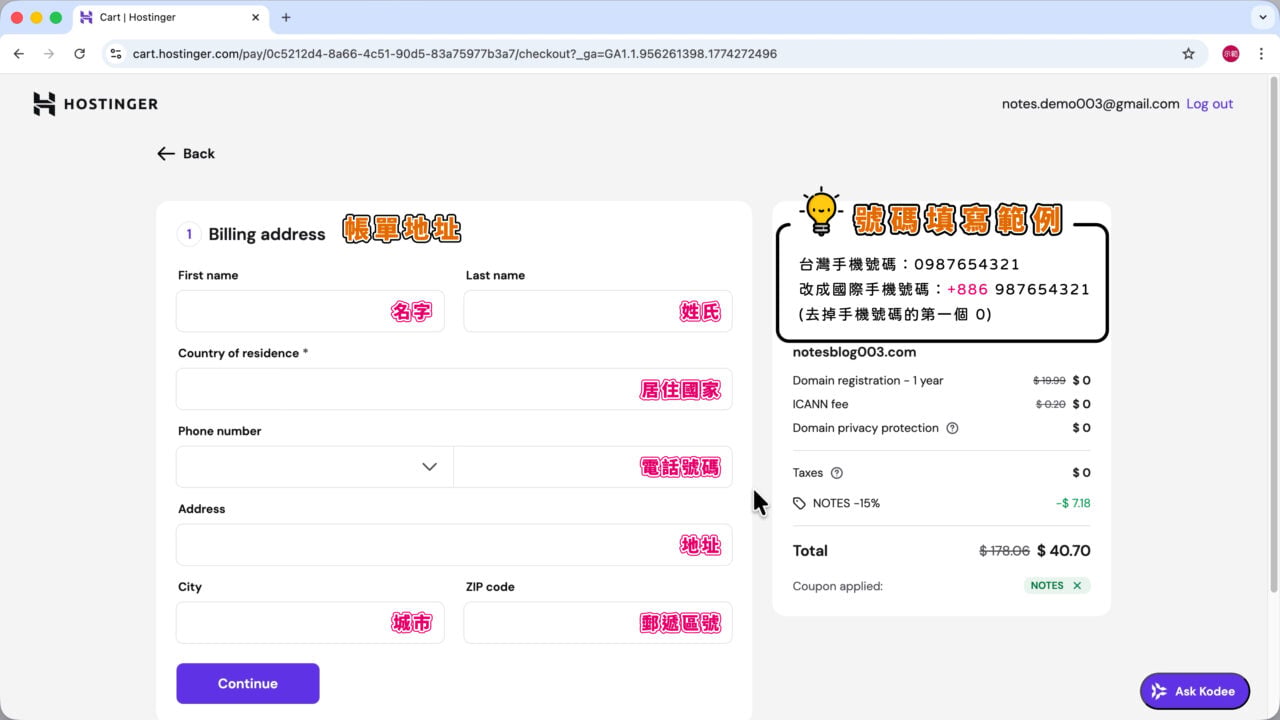Click into the Address field
The width and height of the screenshot is (1280, 720).
pyautogui.click(x=454, y=545)
